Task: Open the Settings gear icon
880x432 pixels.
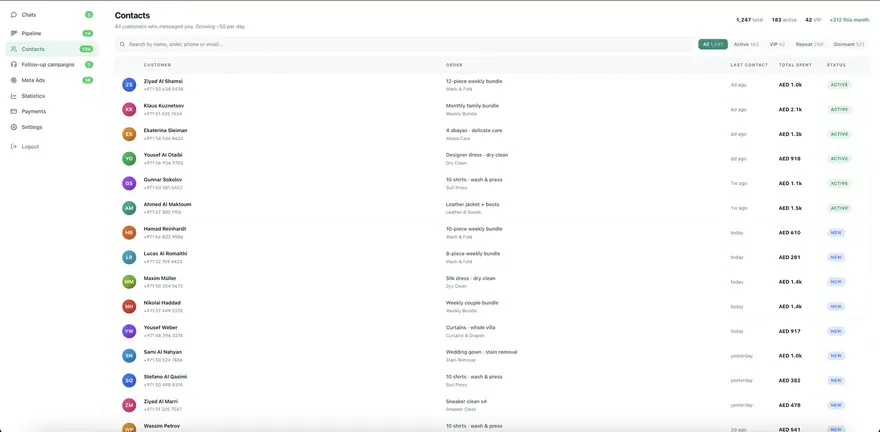Action: point(14,127)
